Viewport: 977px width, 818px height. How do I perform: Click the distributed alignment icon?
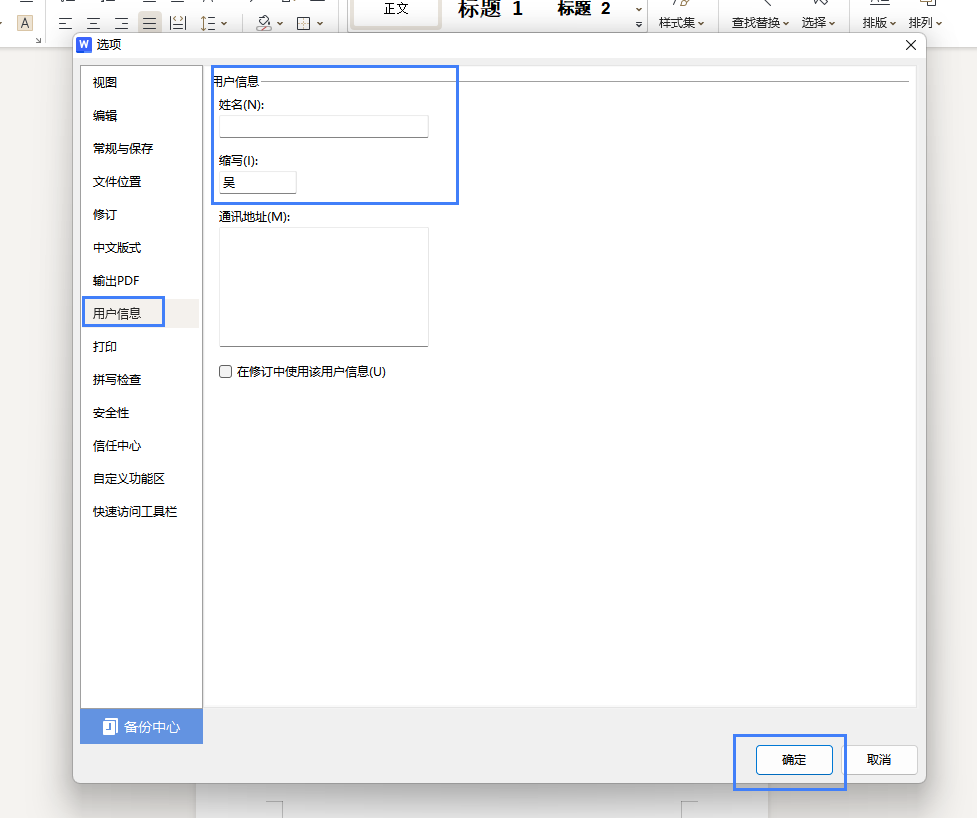click(177, 22)
